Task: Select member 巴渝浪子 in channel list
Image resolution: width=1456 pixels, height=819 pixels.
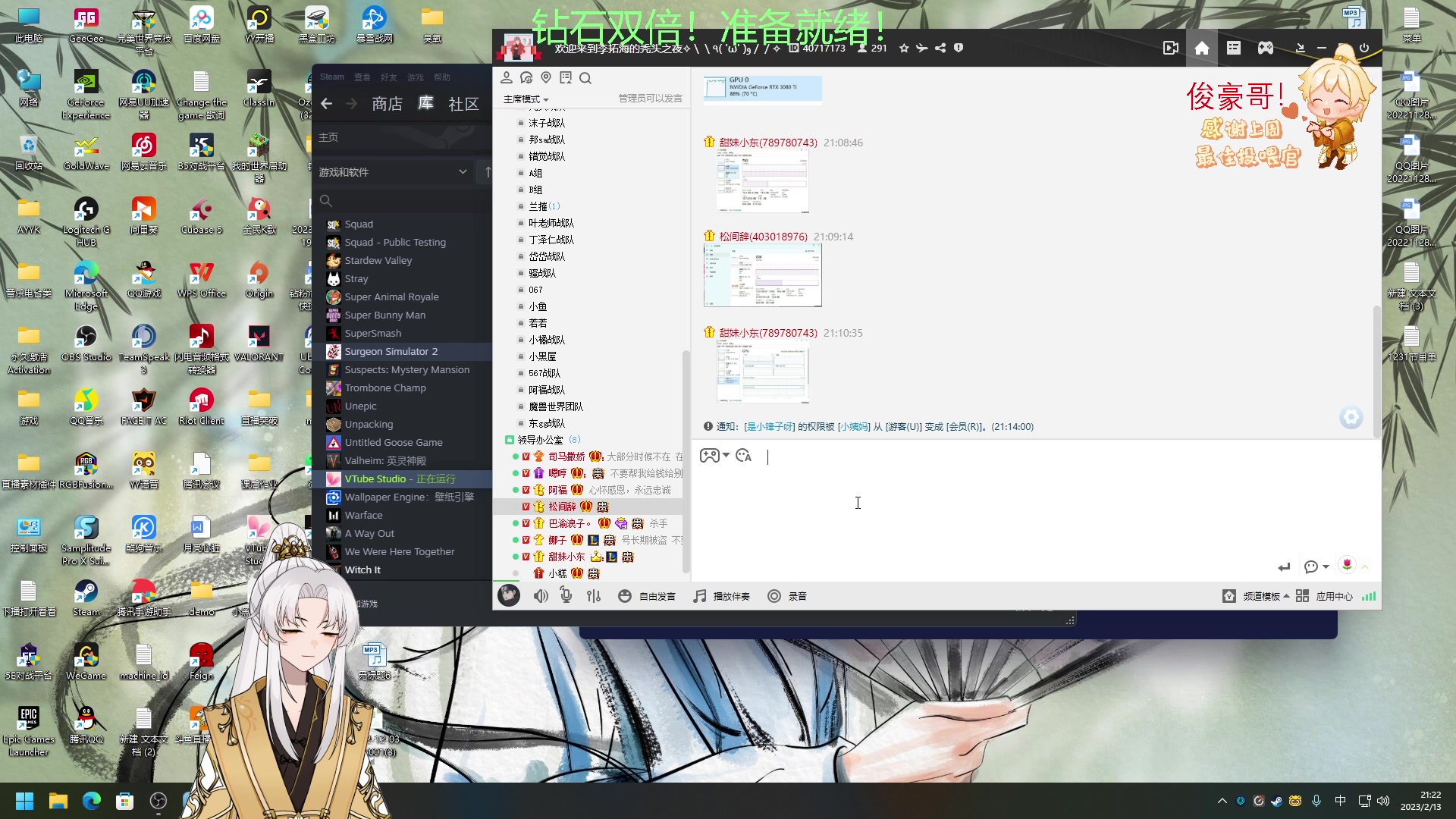Action: 570,523
